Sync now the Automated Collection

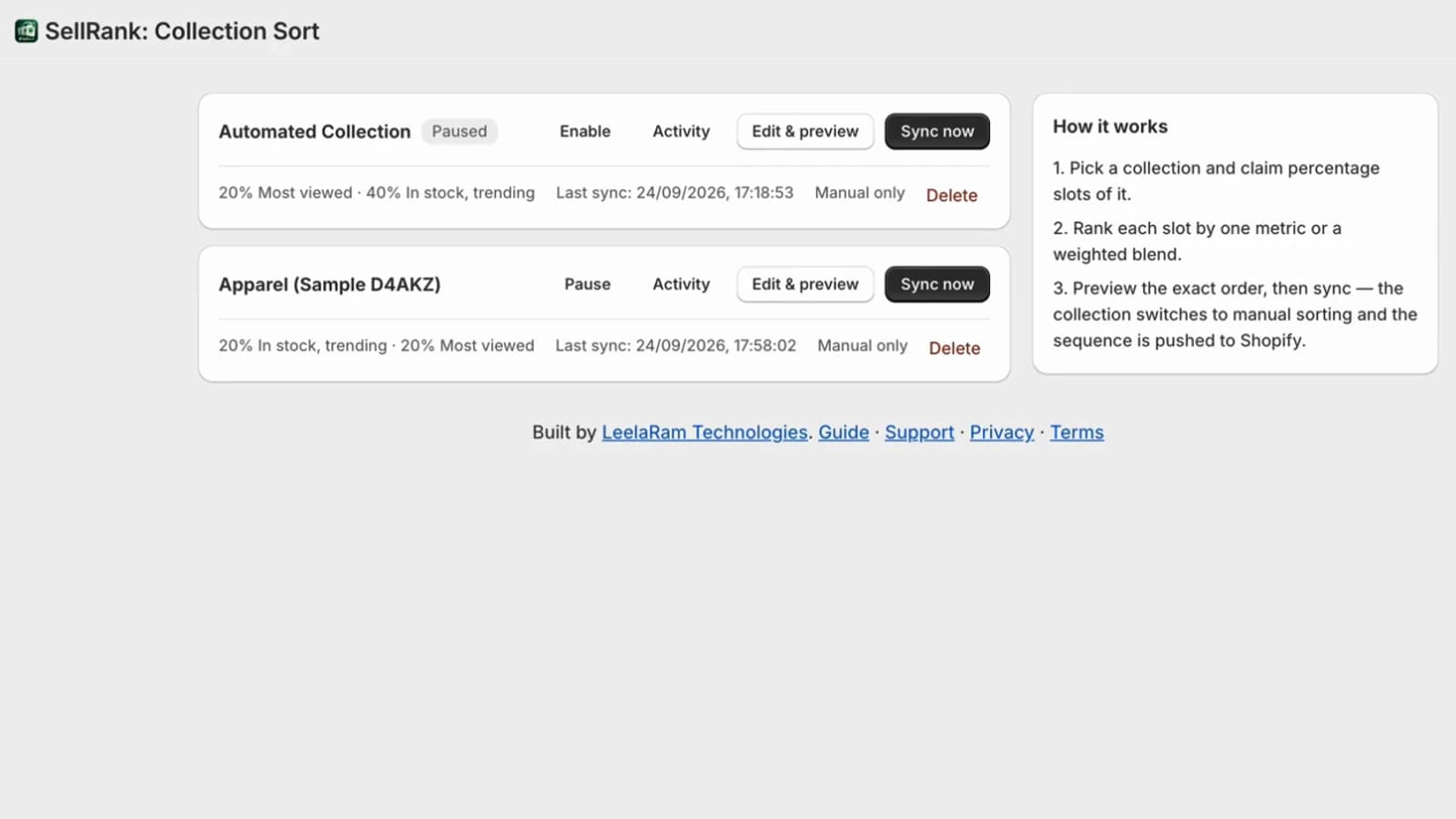point(937,131)
